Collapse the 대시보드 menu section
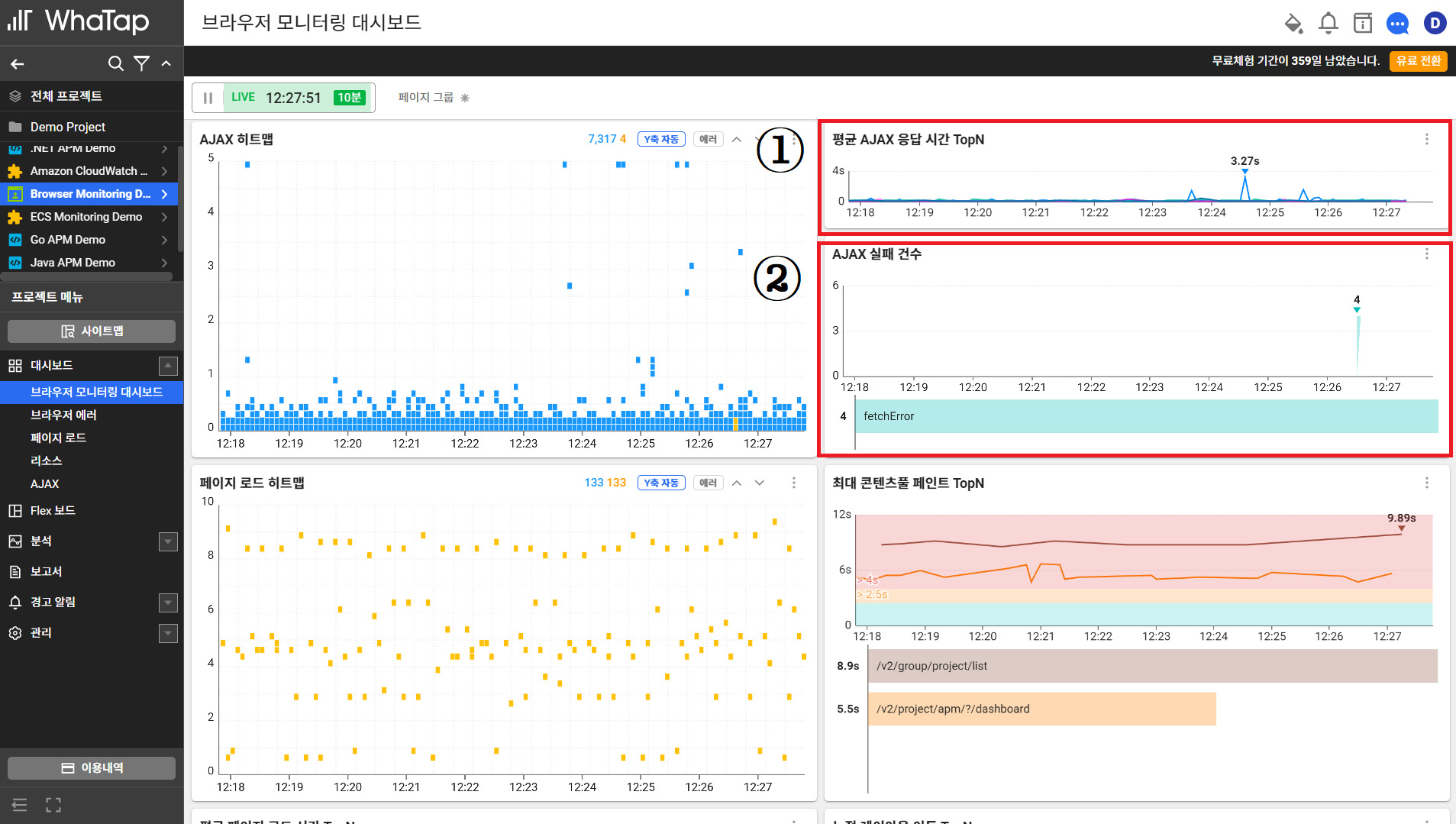The width and height of the screenshot is (1456, 824). [168, 366]
